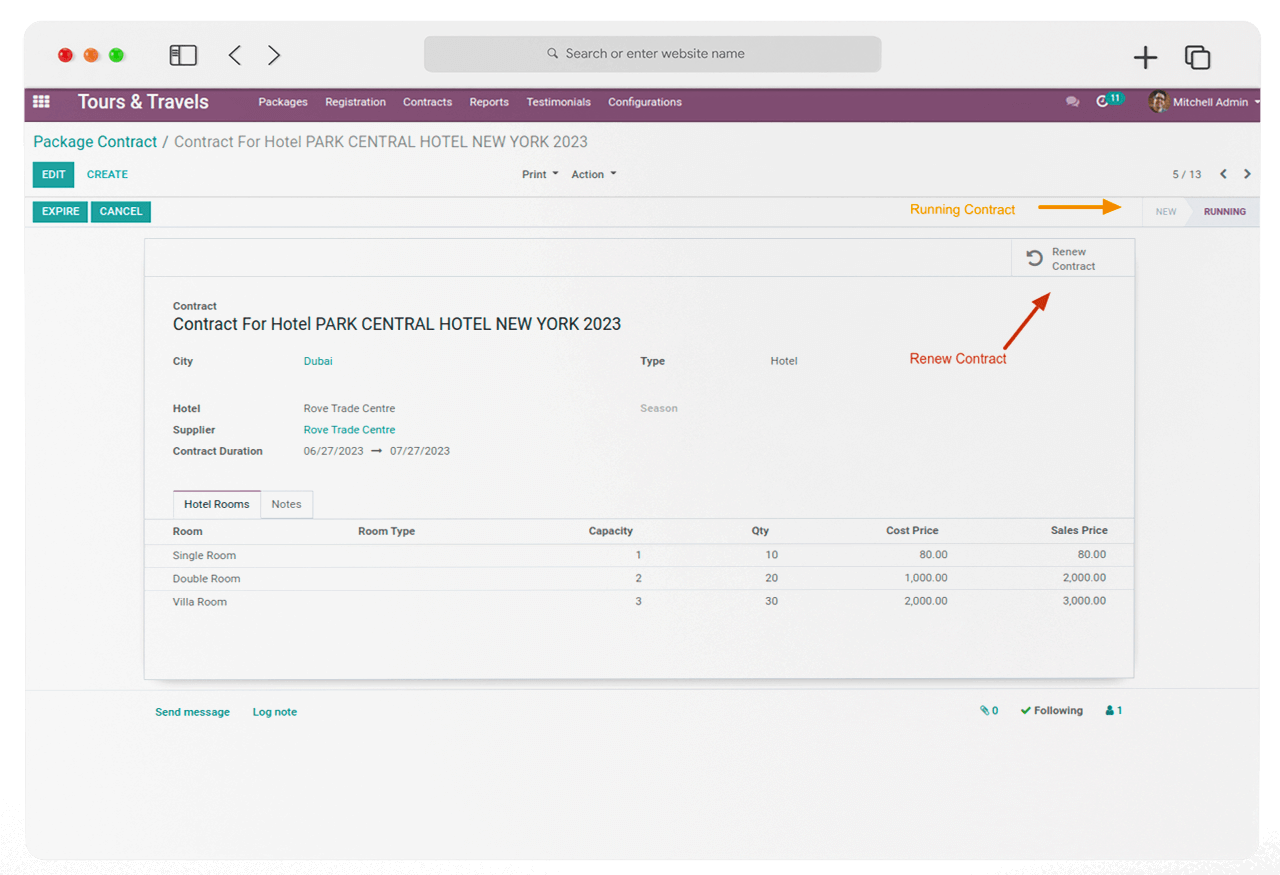Click the EXPIRE button
The height and width of the screenshot is (875, 1280).
click(x=60, y=211)
